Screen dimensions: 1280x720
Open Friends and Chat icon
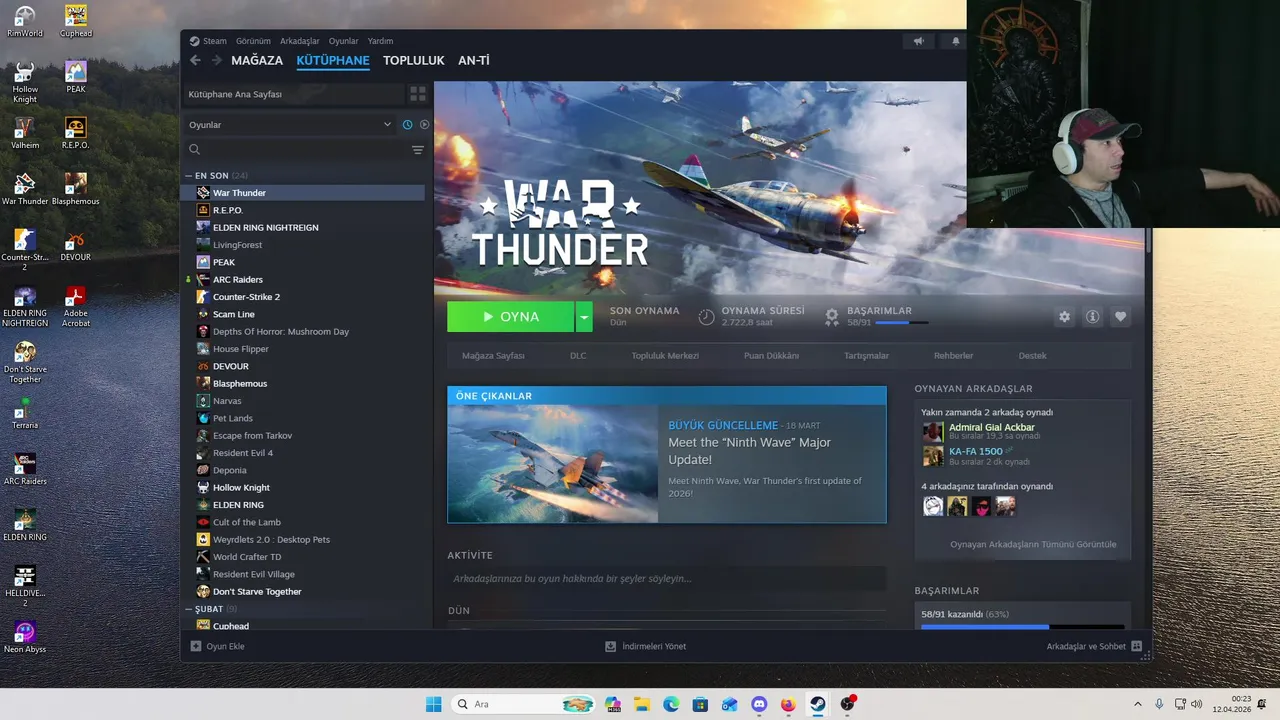tap(1136, 646)
